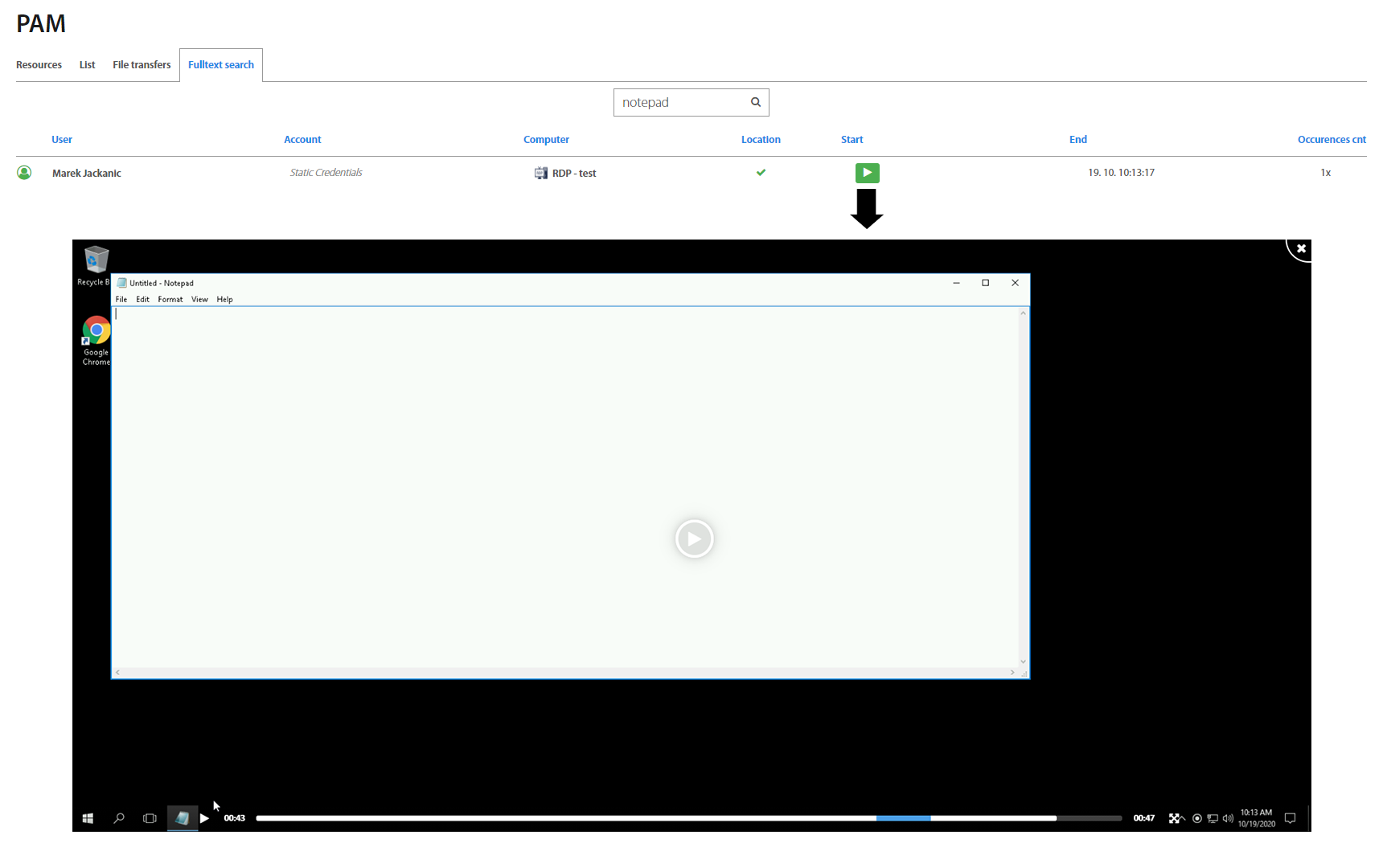Click the Notepad taskbar icon
Image resolution: width=1383 pixels, height=868 pixels.
[x=183, y=818]
